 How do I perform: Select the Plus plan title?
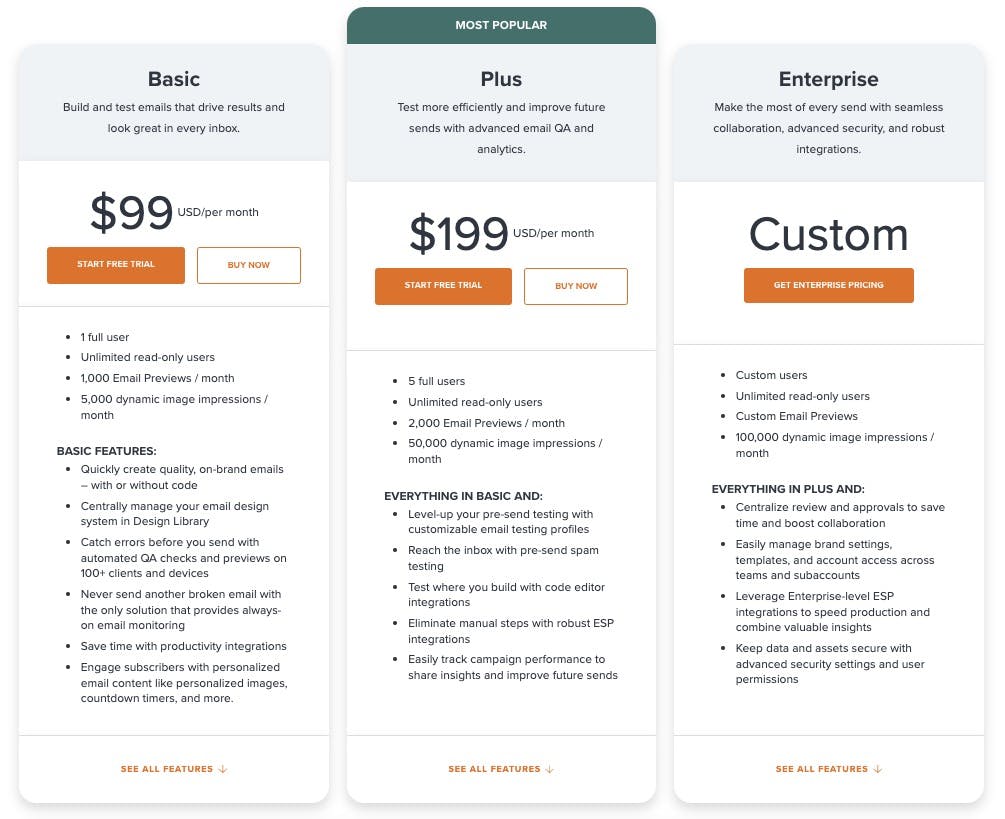(x=501, y=79)
